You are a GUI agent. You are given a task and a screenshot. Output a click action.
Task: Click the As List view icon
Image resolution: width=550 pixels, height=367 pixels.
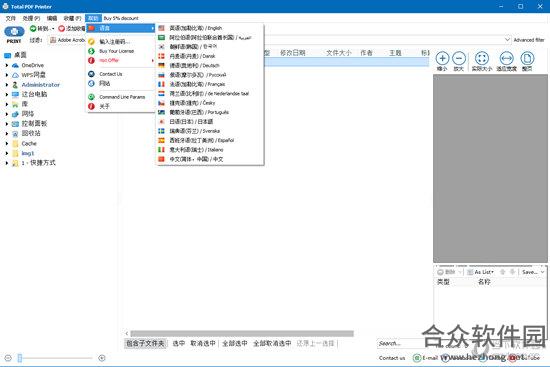(470, 272)
